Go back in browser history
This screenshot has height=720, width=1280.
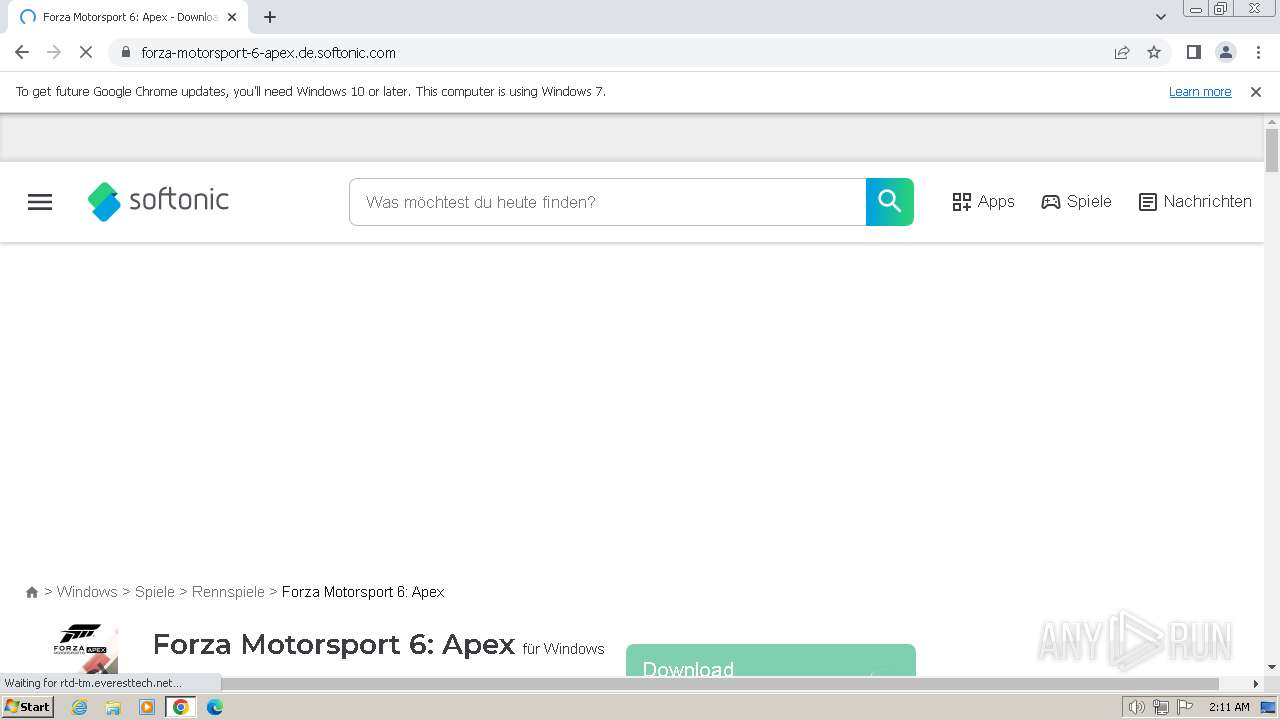coord(22,52)
